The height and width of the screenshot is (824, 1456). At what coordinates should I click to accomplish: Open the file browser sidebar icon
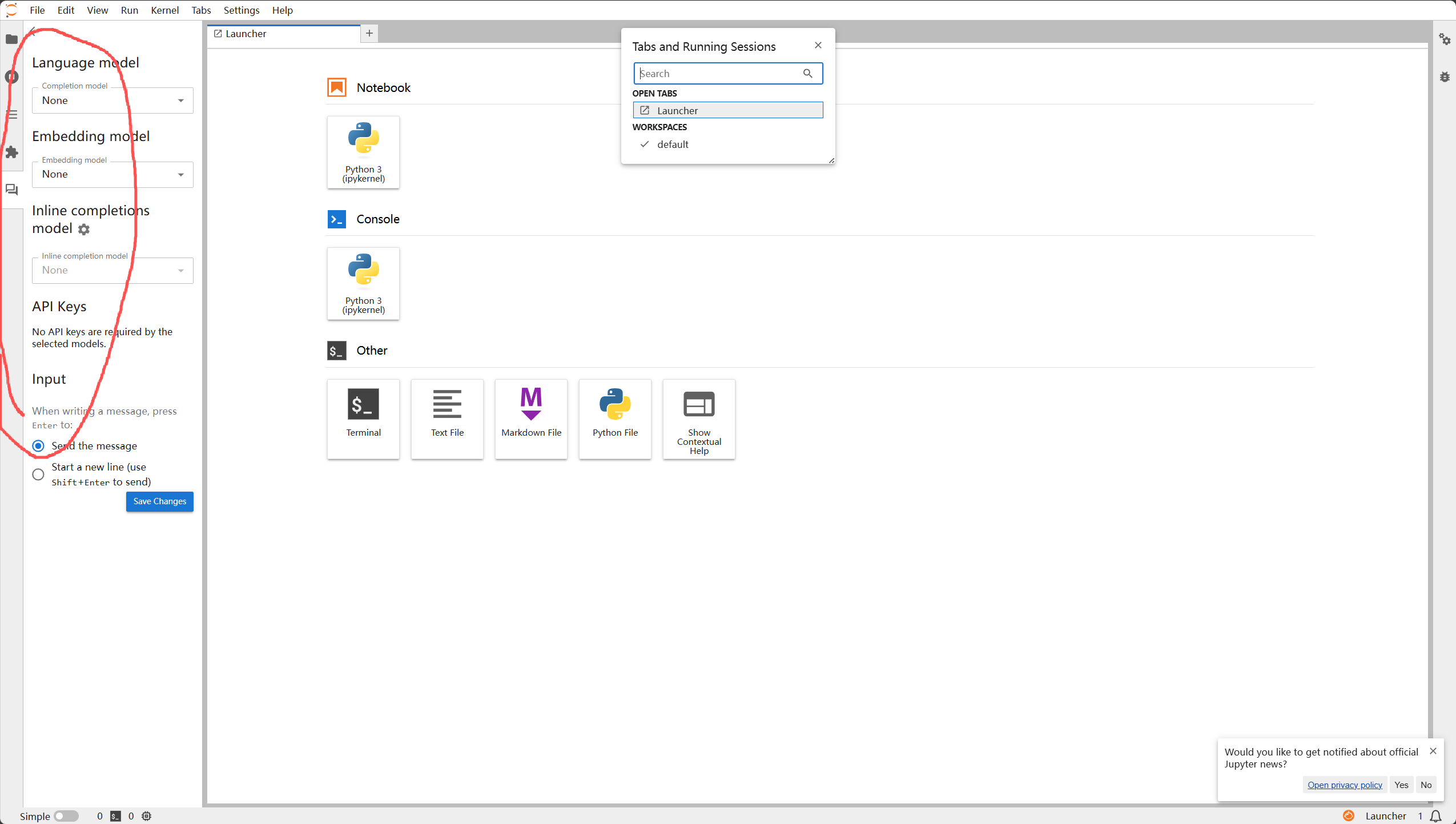(11, 39)
